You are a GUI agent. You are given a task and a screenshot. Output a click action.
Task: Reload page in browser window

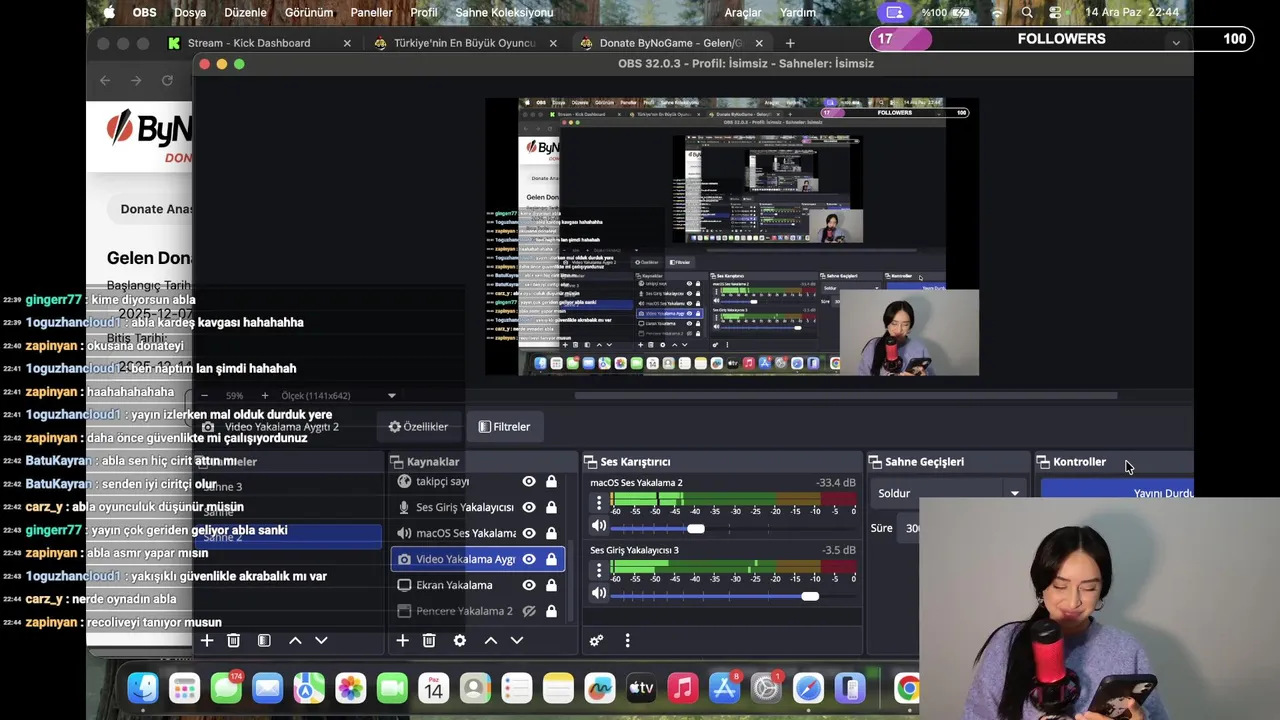coord(167,80)
